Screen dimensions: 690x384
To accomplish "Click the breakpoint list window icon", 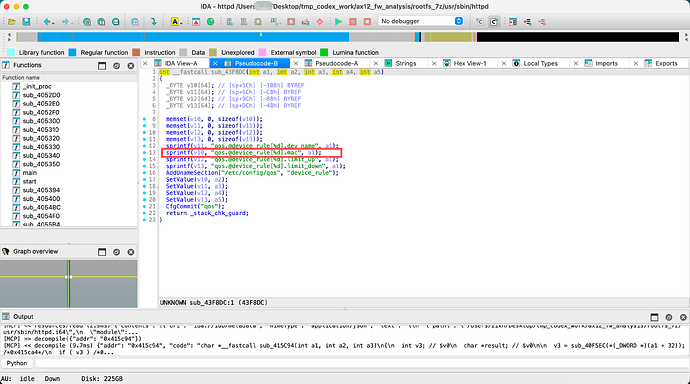I will 513,22.
